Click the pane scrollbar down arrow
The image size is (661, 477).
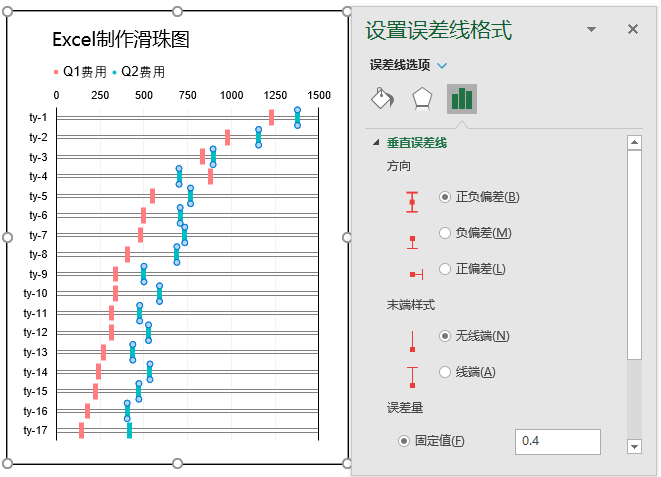click(x=634, y=446)
